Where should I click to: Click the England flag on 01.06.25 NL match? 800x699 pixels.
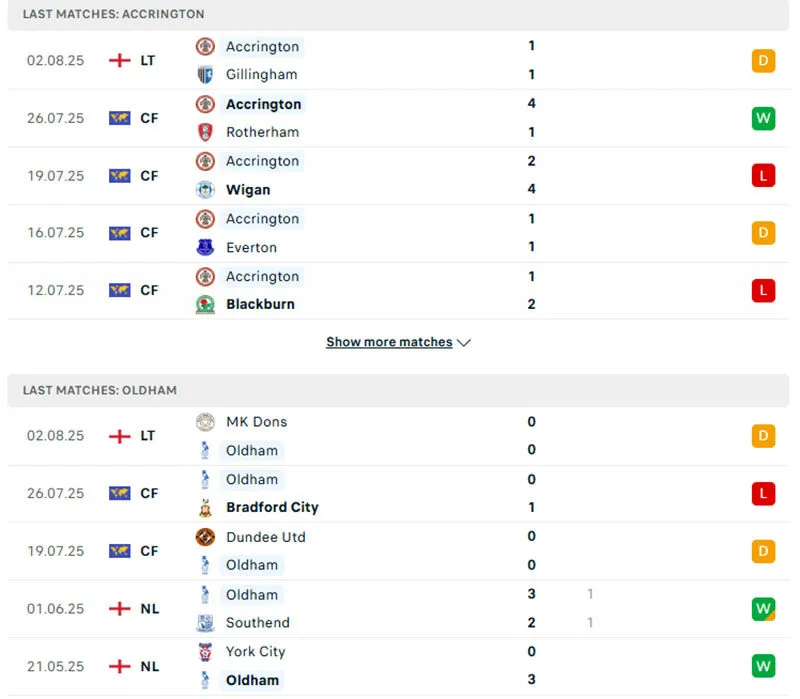pyautogui.click(x=120, y=609)
